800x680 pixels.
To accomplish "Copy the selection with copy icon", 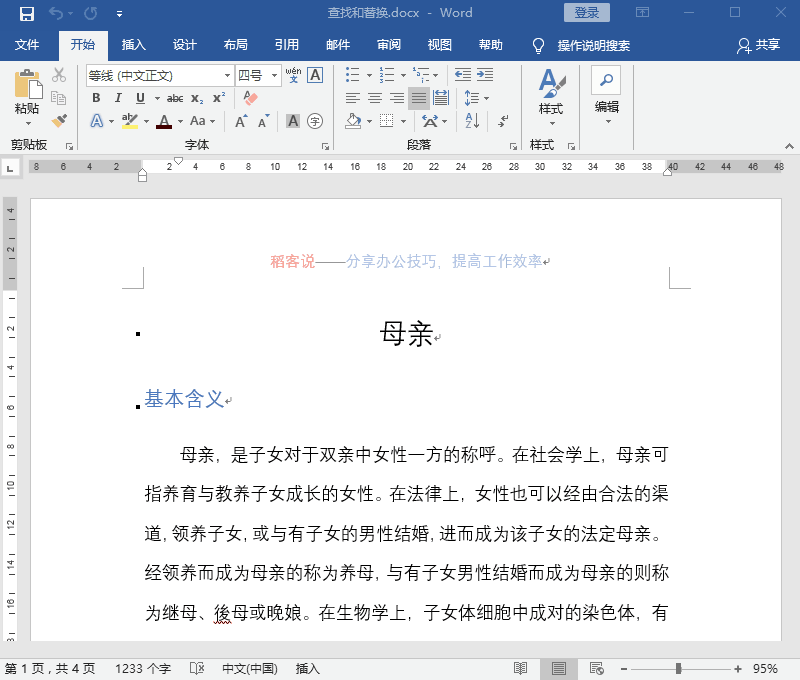I will coord(59,97).
